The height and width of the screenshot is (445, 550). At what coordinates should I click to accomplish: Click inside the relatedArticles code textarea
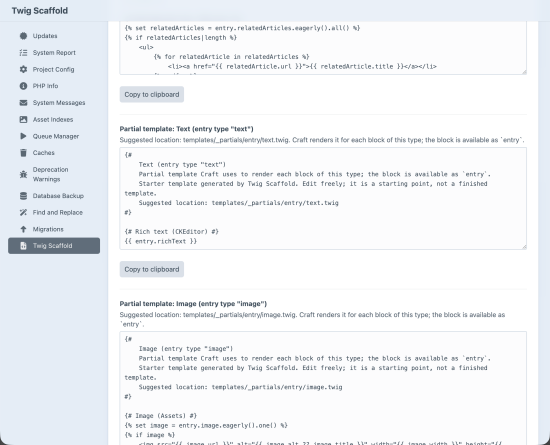pyautogui.click(x=323, y=48)
